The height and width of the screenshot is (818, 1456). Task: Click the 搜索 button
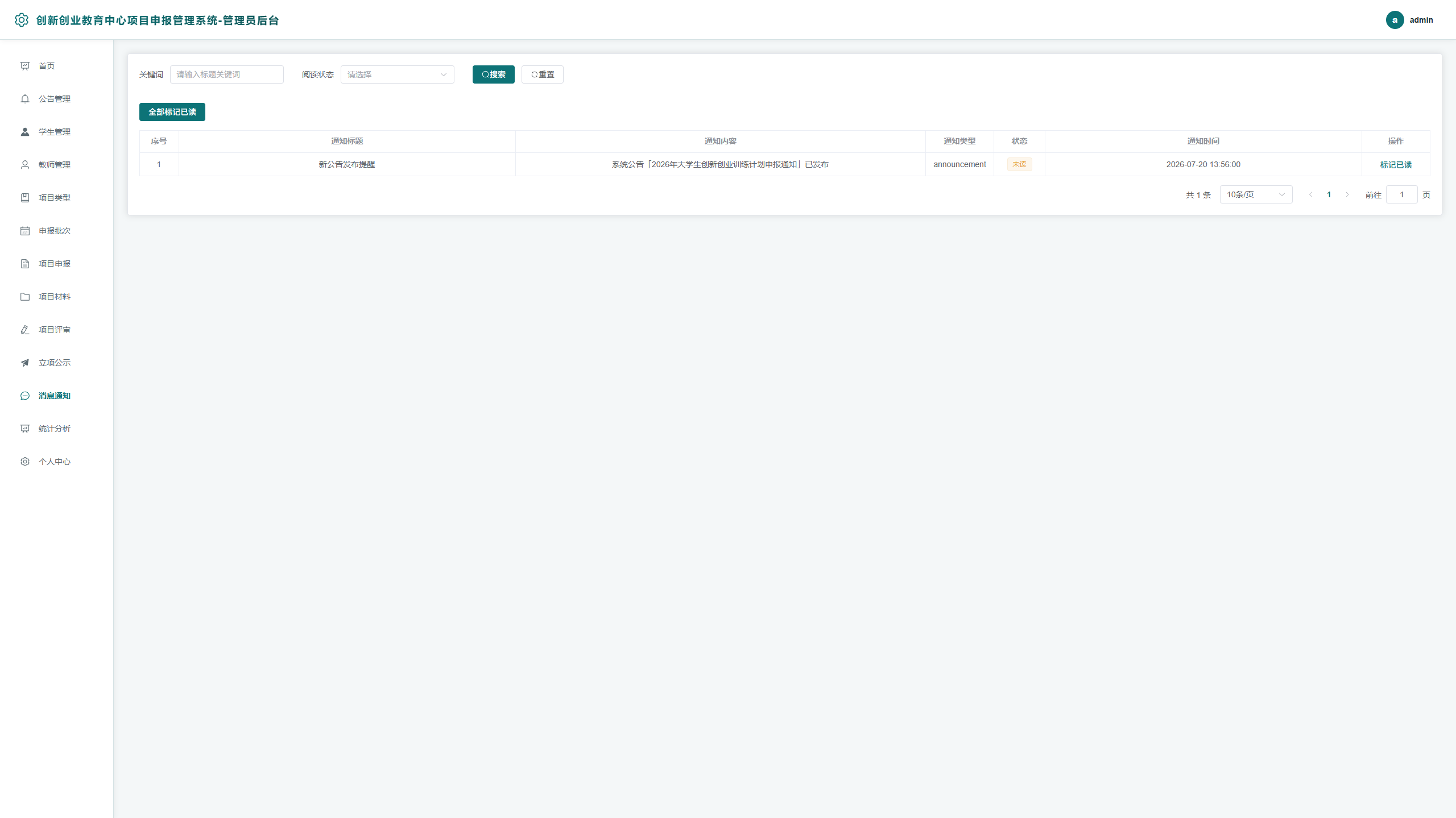point(493,74)
